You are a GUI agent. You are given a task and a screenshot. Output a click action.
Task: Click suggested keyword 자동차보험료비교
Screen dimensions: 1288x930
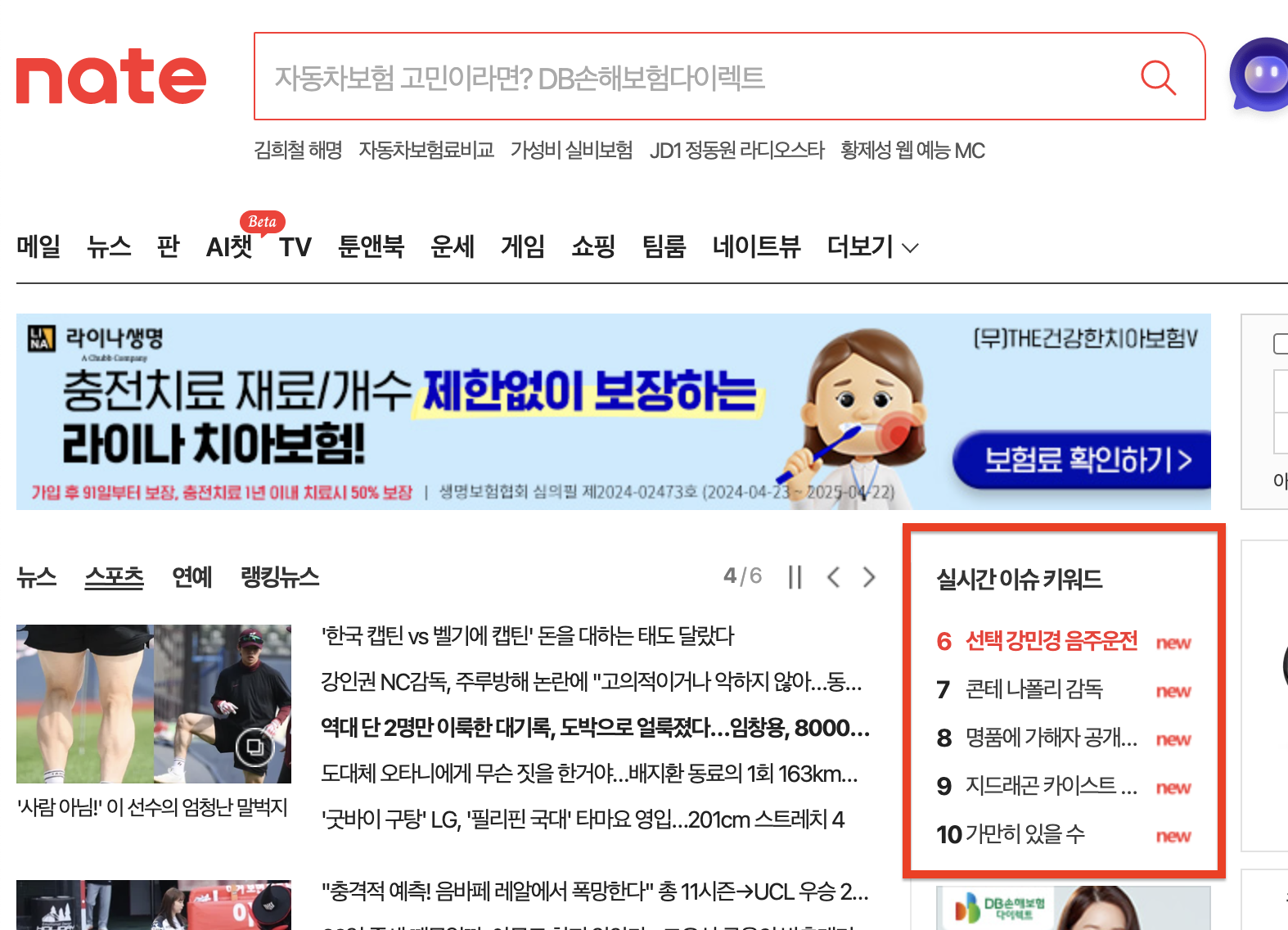426,151
